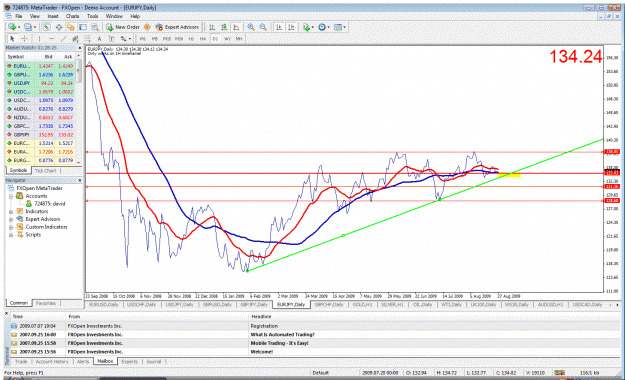The width and height of the screenshot is (625, 380).
Task: Toggle the H4 timeframe button
Action: coord(203,39)
